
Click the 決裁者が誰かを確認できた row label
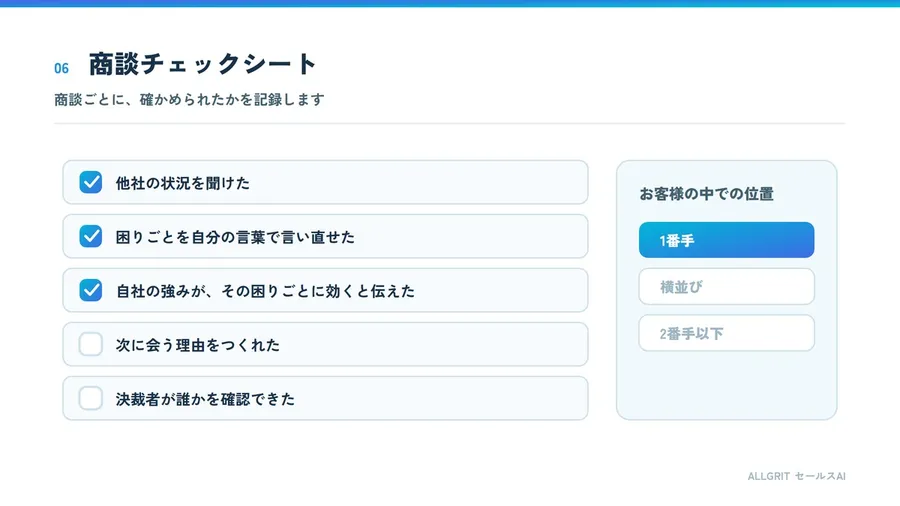point(205,399)
